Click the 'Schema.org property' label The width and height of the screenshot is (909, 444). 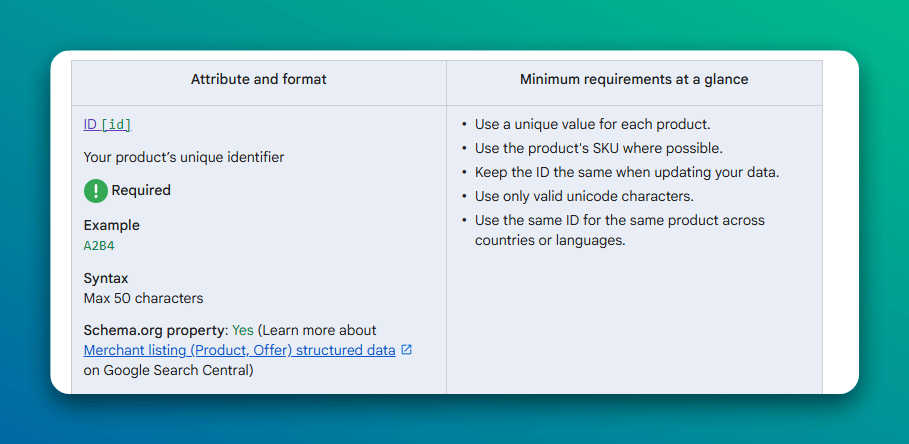(155, 330)
